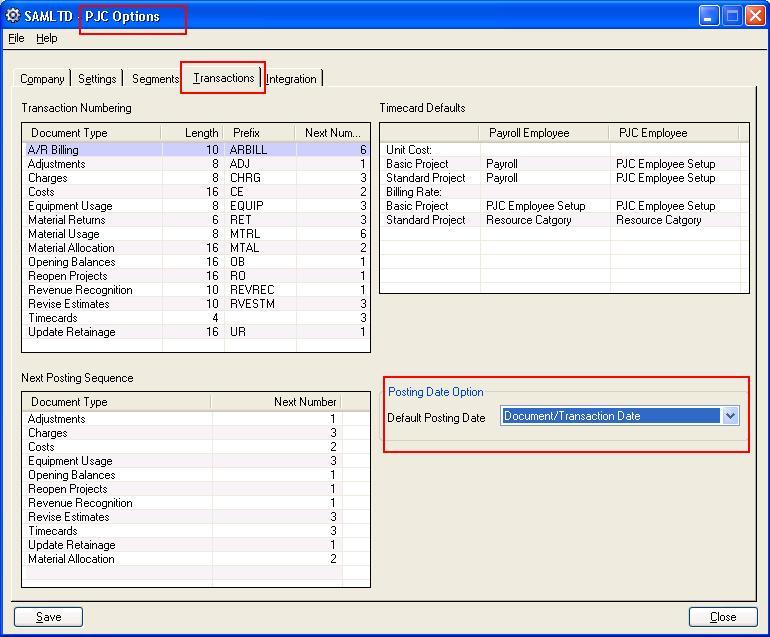Select Material Allocation in Next Posting Sequence
Screen dimensions: 770x637
coord(184,559)
